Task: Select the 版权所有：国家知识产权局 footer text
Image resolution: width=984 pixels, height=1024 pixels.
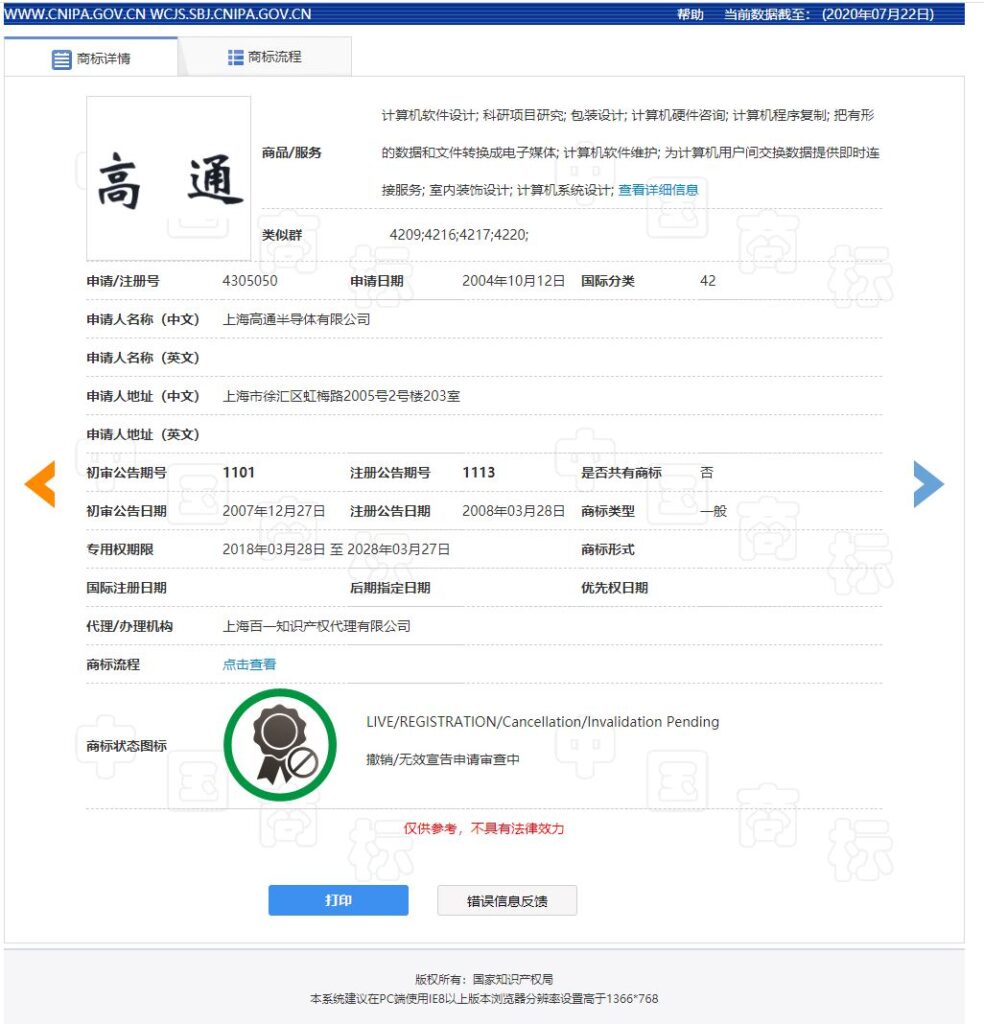Action: [484, 980]
